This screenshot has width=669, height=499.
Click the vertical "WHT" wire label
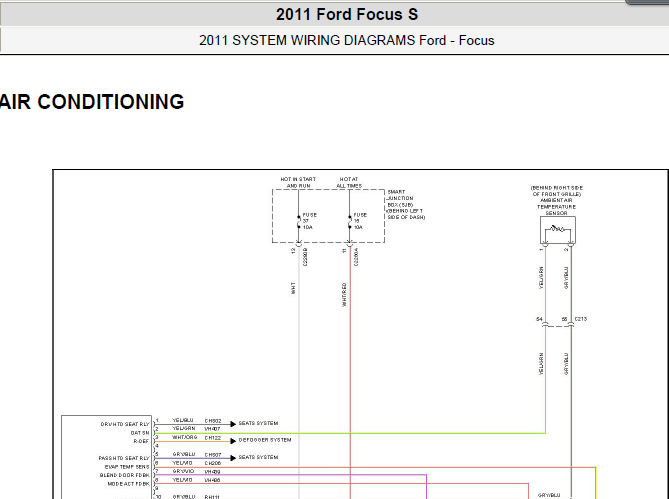click(x=293, y=288)
